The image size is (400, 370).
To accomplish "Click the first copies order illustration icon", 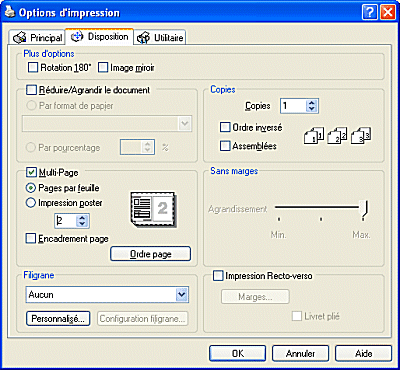I will pyautogui.click(x=313, y=136).
